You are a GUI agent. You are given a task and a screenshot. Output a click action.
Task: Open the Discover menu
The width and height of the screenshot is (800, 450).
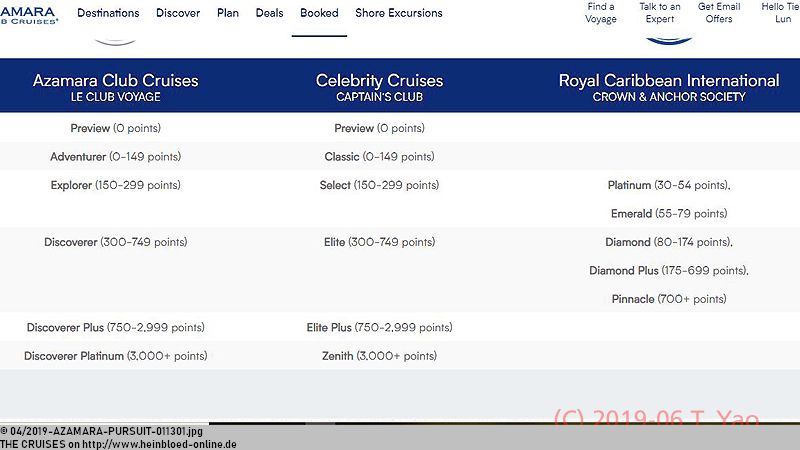pyautogui.click(x=178, y=13)
